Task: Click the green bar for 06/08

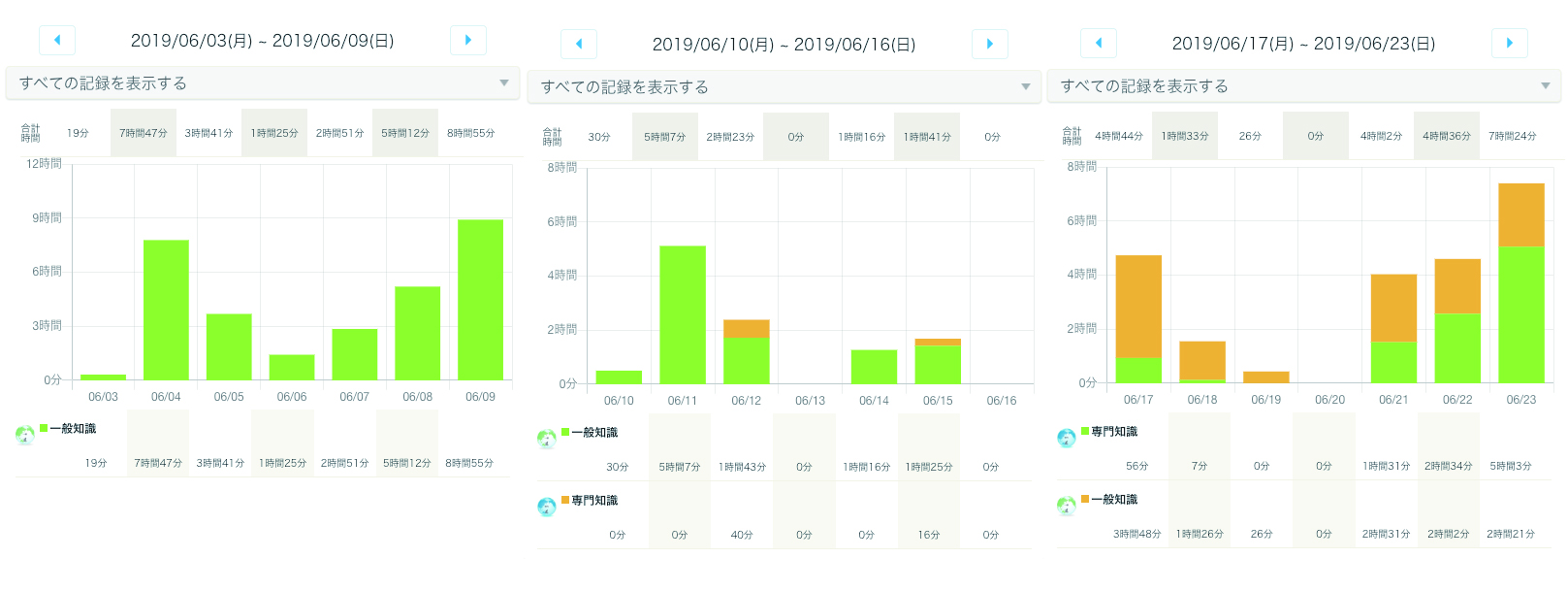Action: 417,333
